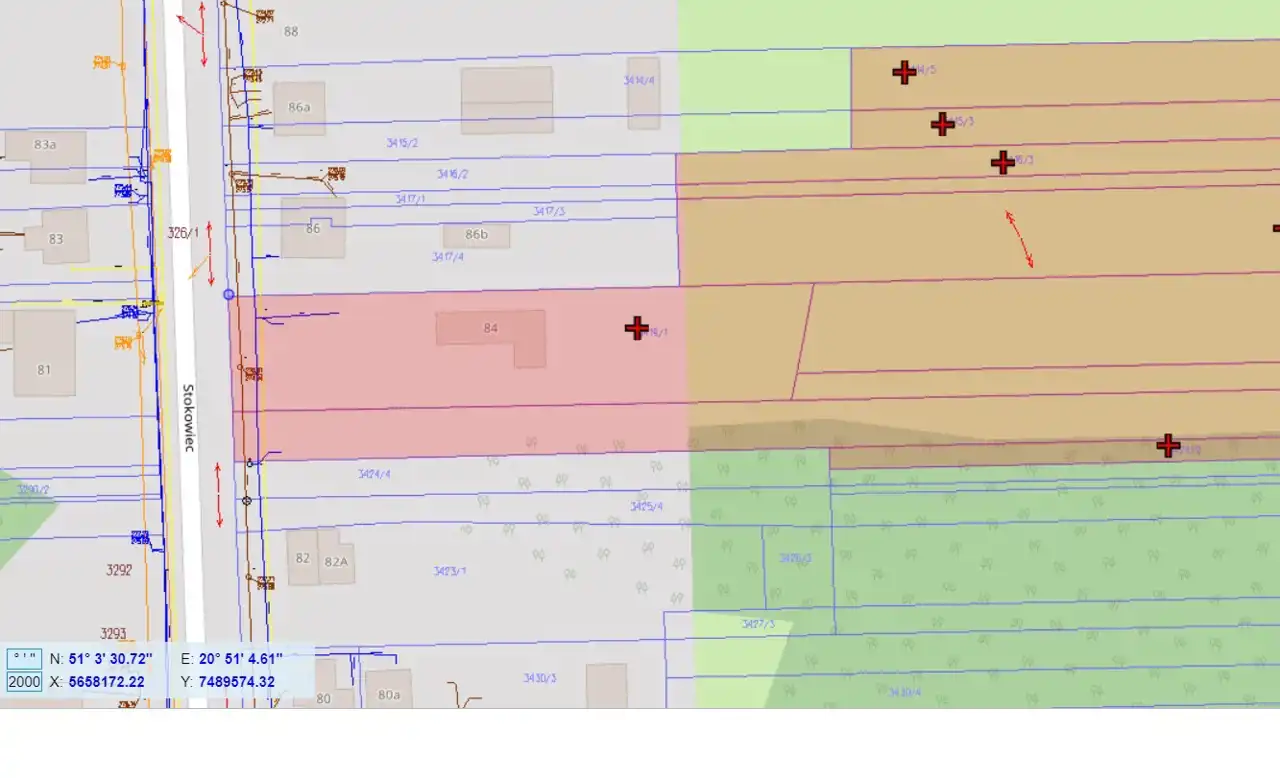Screen dimensions: 1280x778
Task: Toggle the degrees-minutes-seconds coordinate format button
Action: [24, 659]
